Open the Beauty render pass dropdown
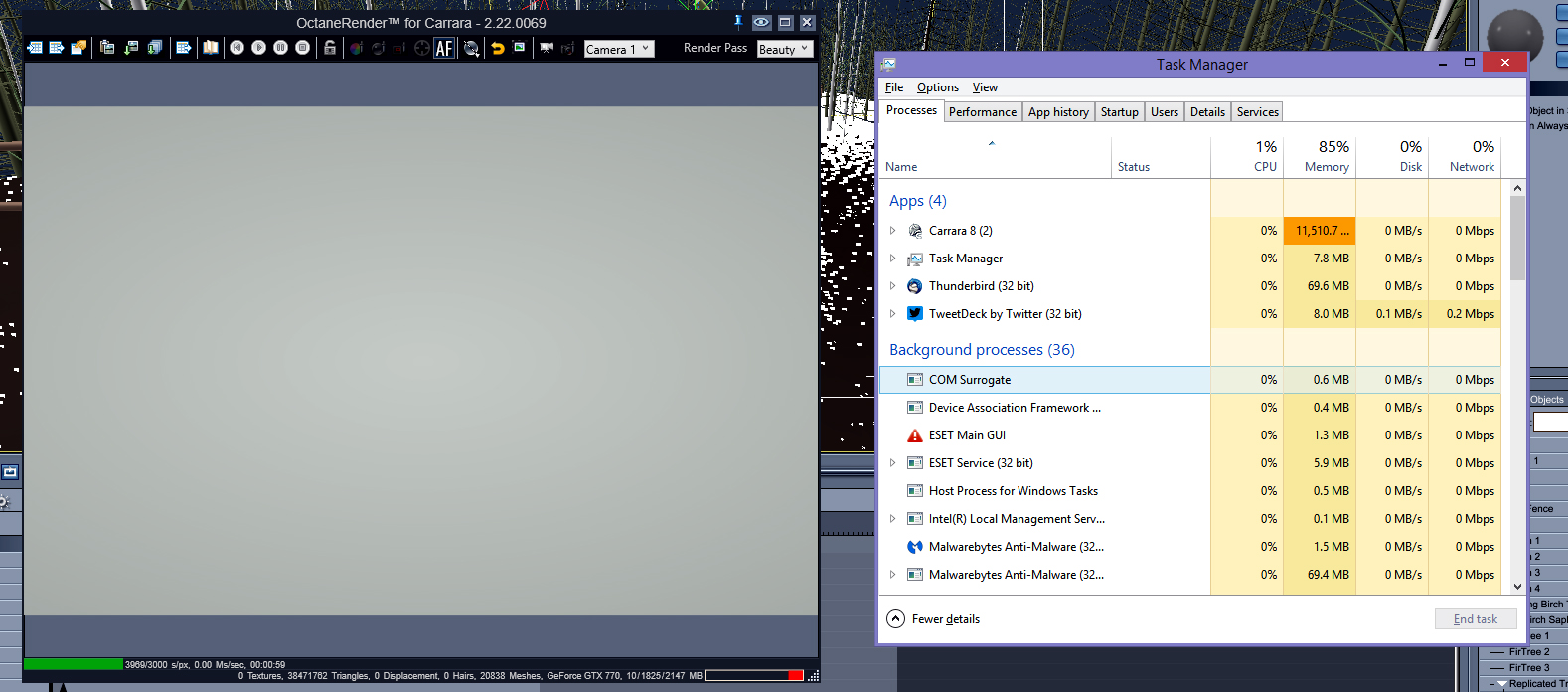 point(785,49)
